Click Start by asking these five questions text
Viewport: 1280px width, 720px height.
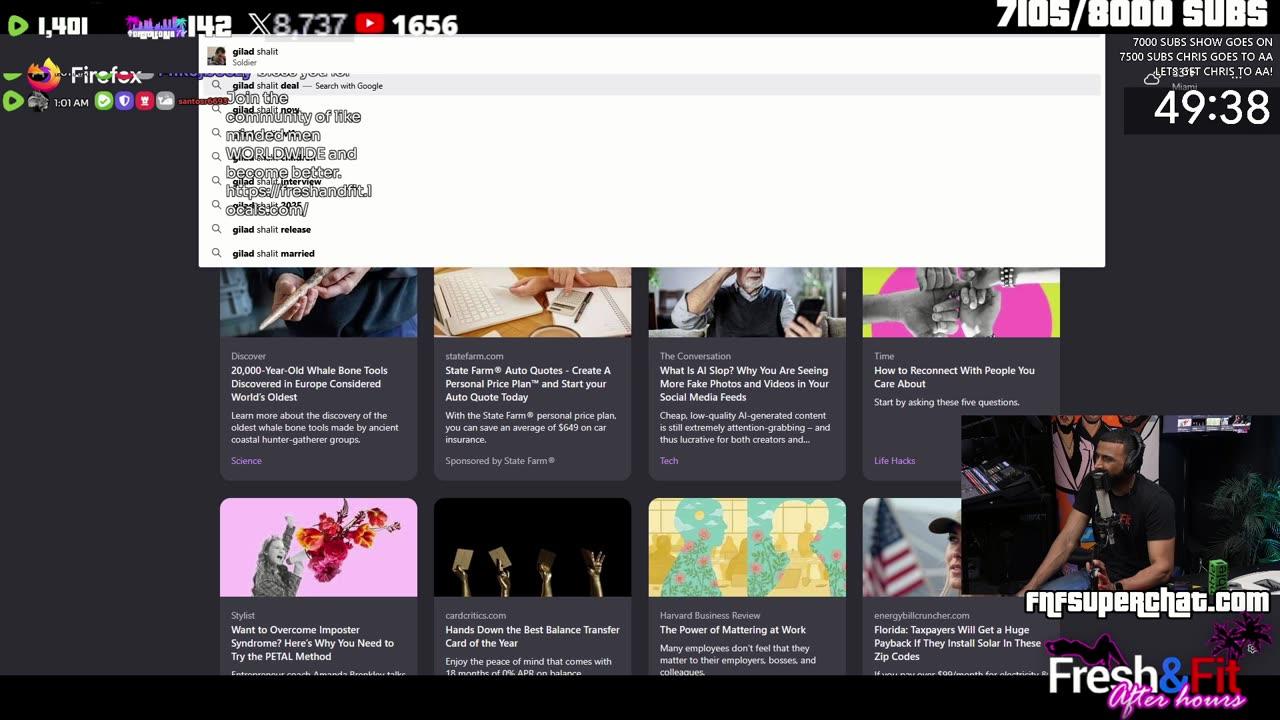[947, 402]
